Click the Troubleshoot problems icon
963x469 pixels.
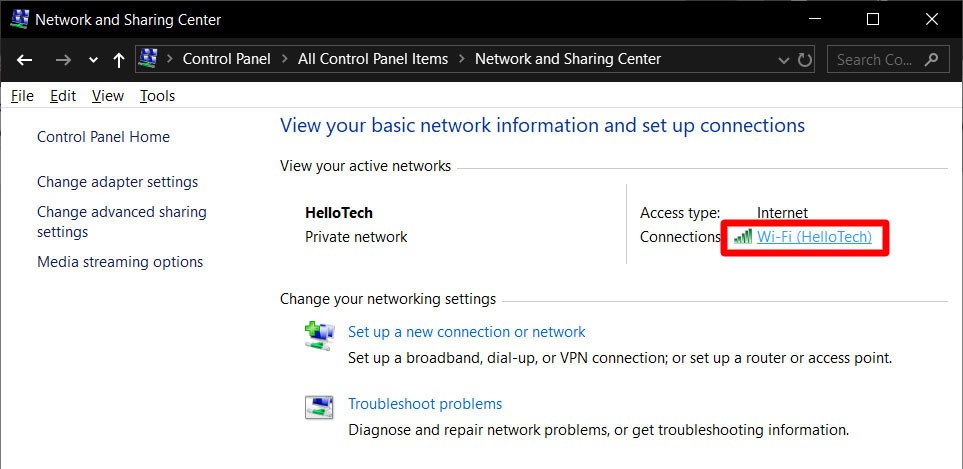[x=319, y=407]
